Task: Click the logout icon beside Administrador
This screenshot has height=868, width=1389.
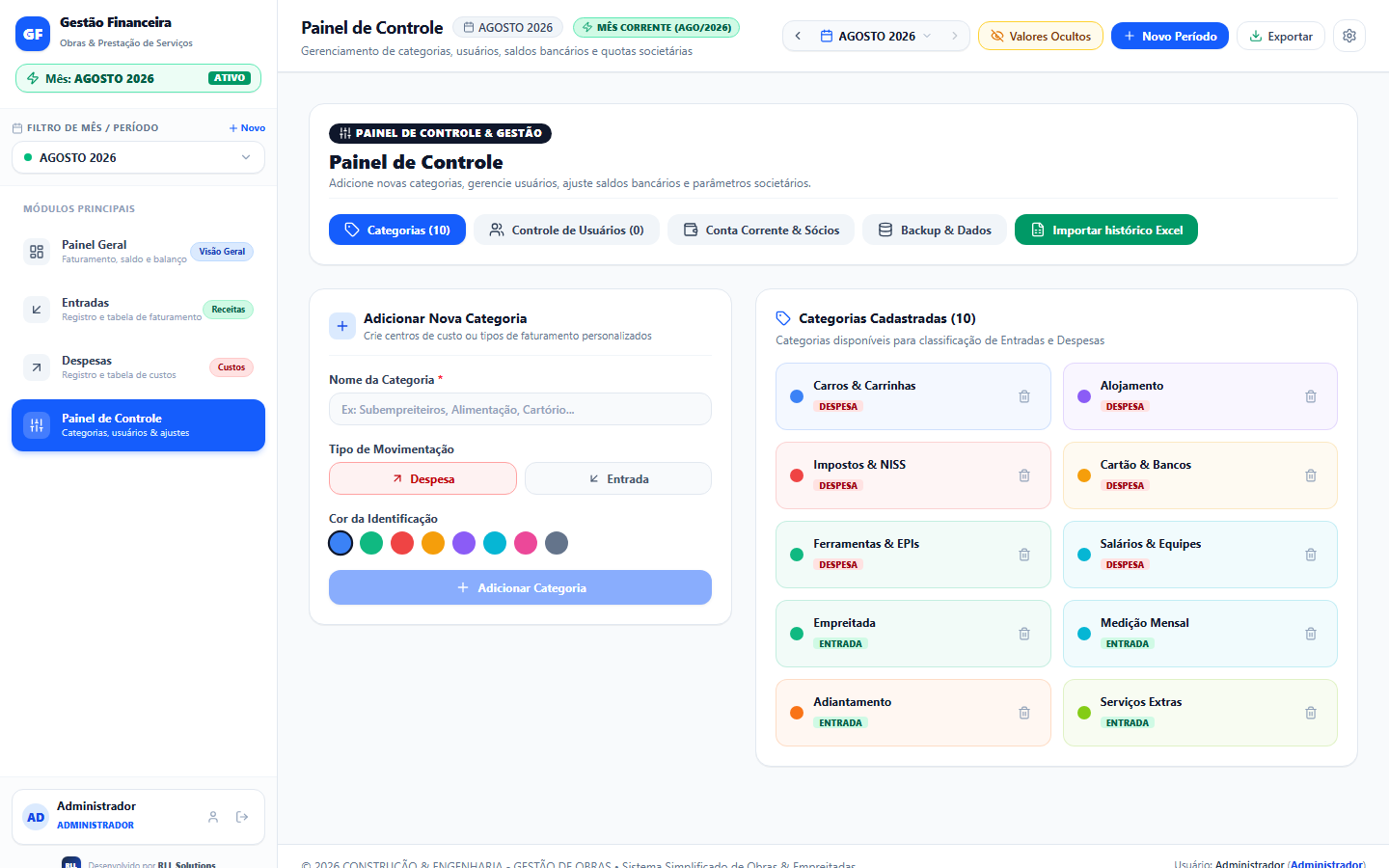Action: [x=242, y=817]
